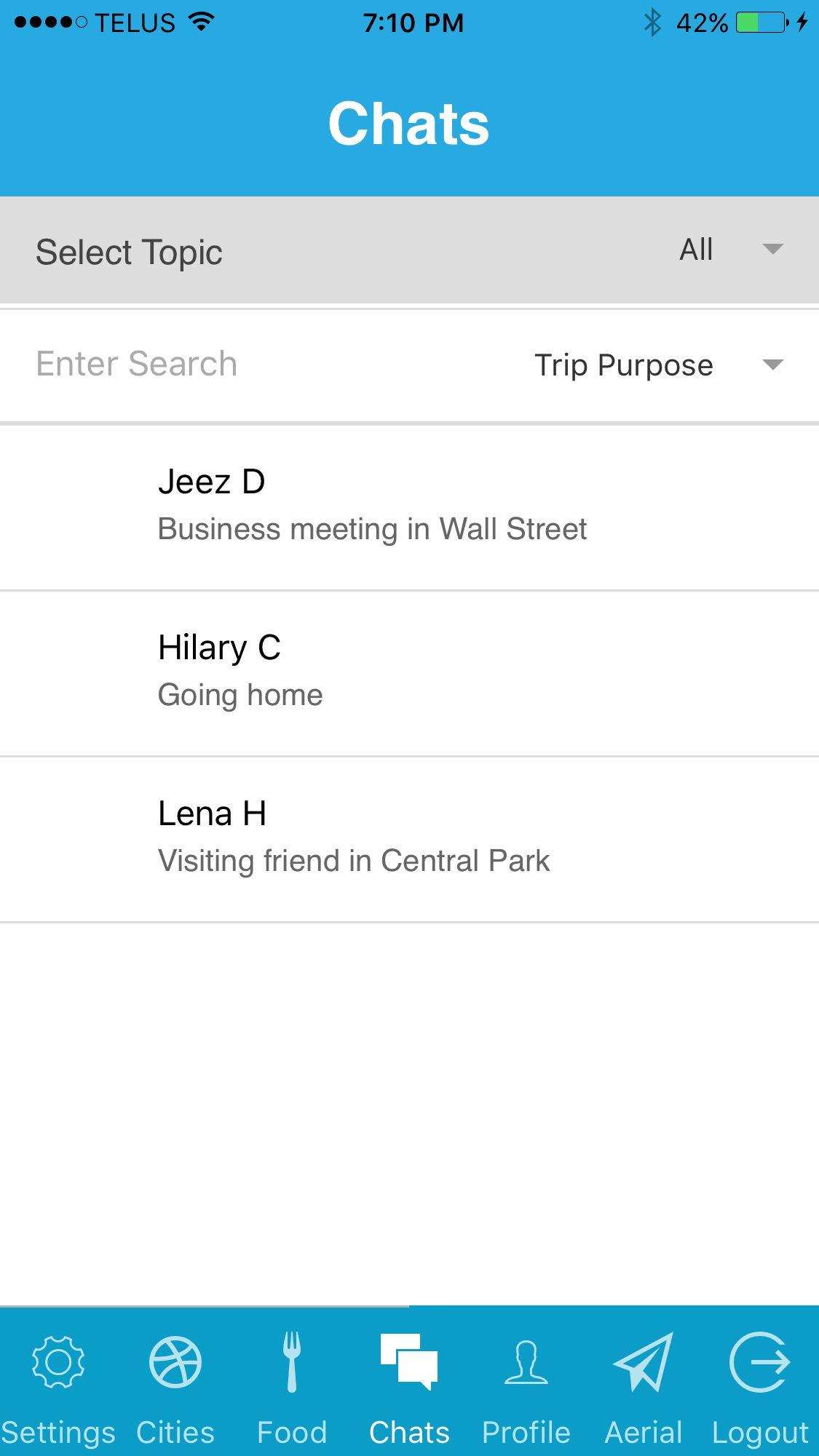Viewport: 819px width, 1456px height.
Task: Expand the Select Topic dropdown arrow
Action: tap(772, 250)
